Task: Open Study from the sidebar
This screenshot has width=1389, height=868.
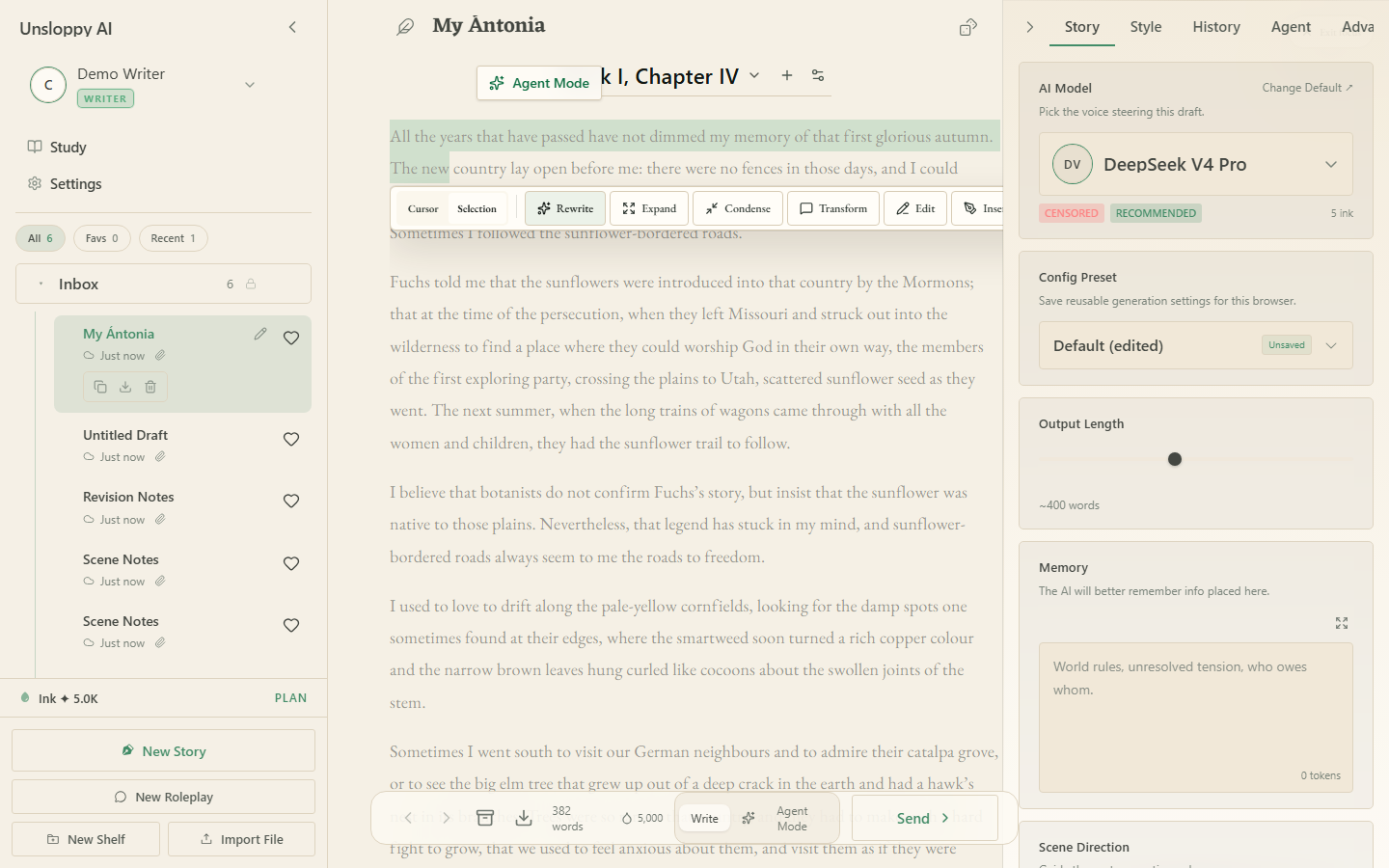Action: point(57,147)
